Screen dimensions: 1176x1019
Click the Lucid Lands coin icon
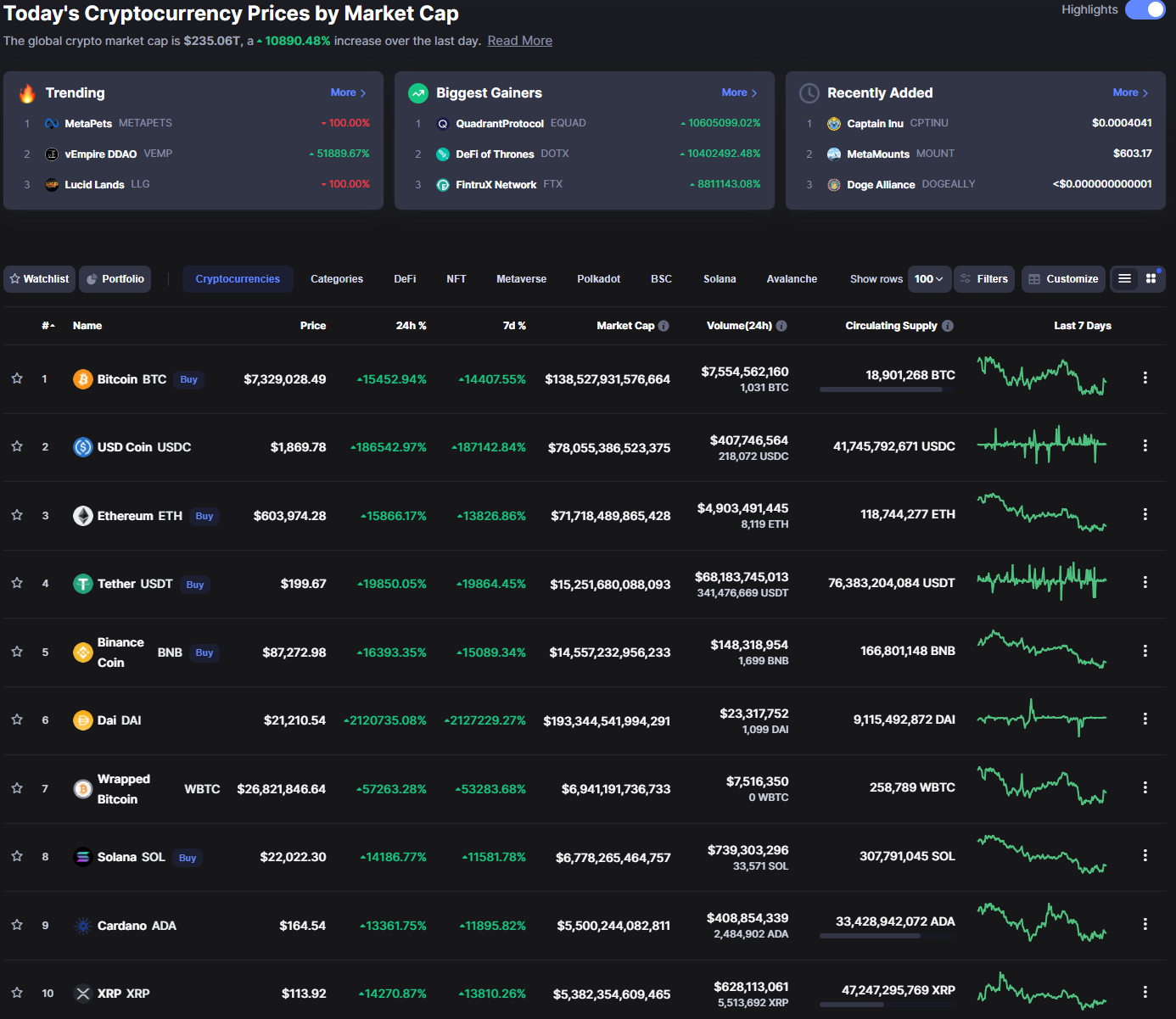[x=52, y=184]
